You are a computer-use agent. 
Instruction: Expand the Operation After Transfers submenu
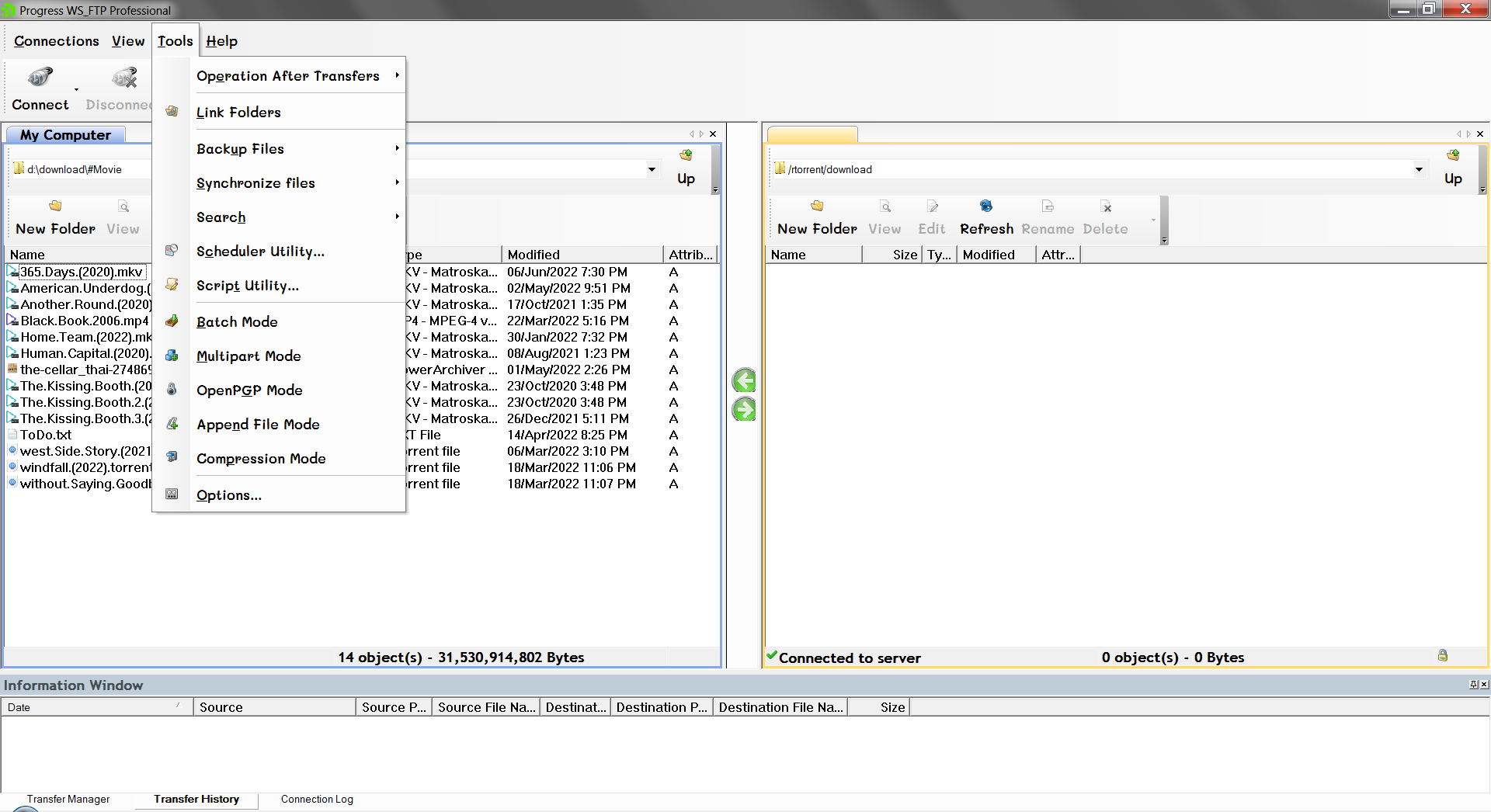(397, 75)
